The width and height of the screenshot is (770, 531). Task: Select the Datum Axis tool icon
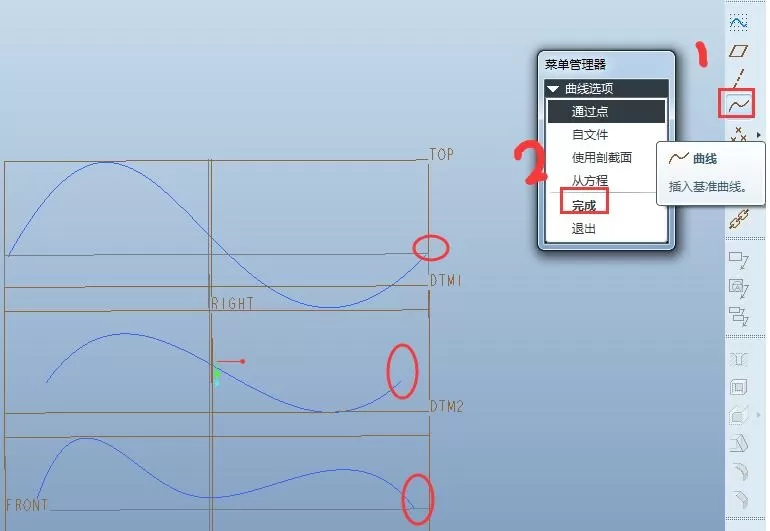point(738,78)
